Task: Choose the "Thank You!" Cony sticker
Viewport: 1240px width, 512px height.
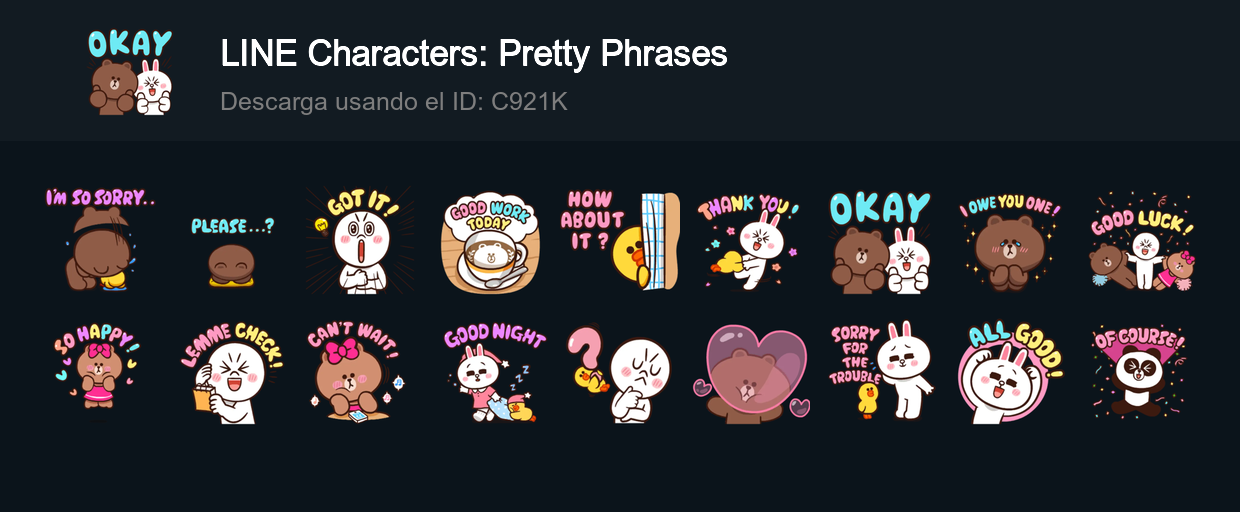Action: (749, 241)
